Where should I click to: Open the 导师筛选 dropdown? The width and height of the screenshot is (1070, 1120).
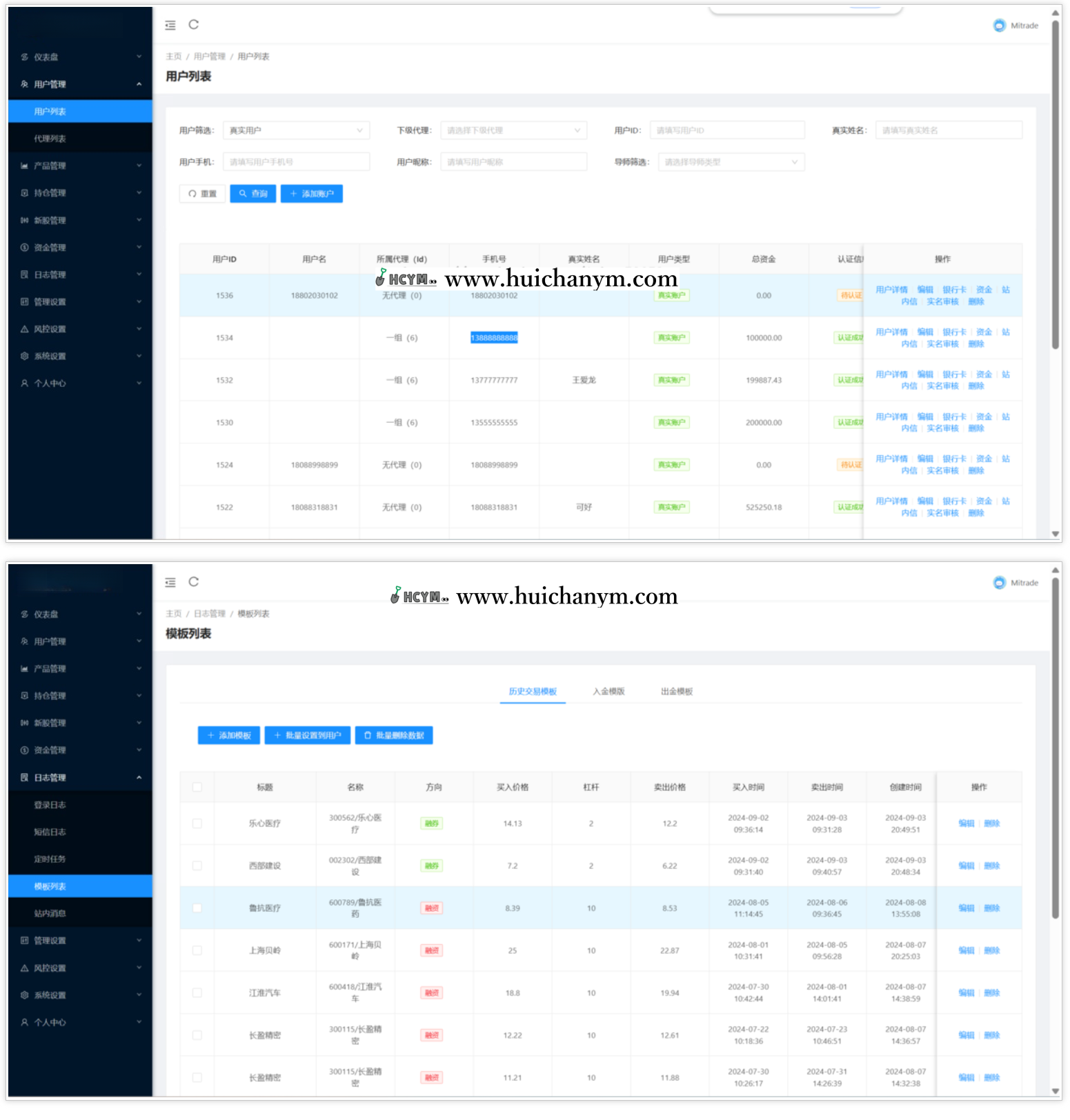click(731, 162)
